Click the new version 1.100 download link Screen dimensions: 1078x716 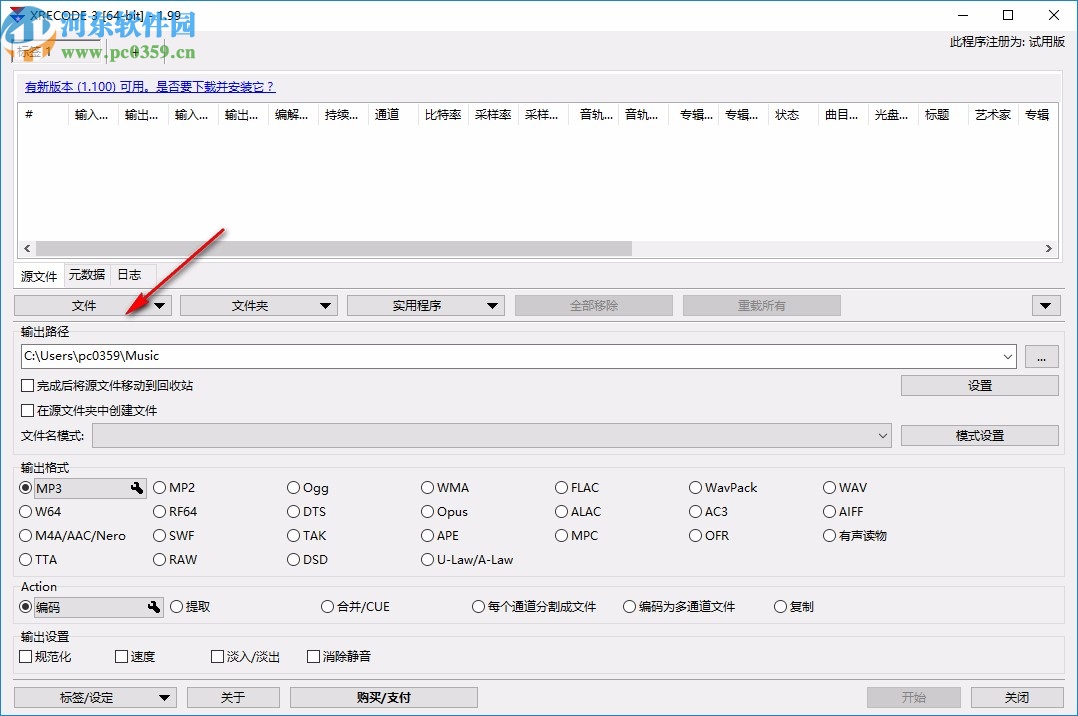pyautogui.click(x=148, y=86)
